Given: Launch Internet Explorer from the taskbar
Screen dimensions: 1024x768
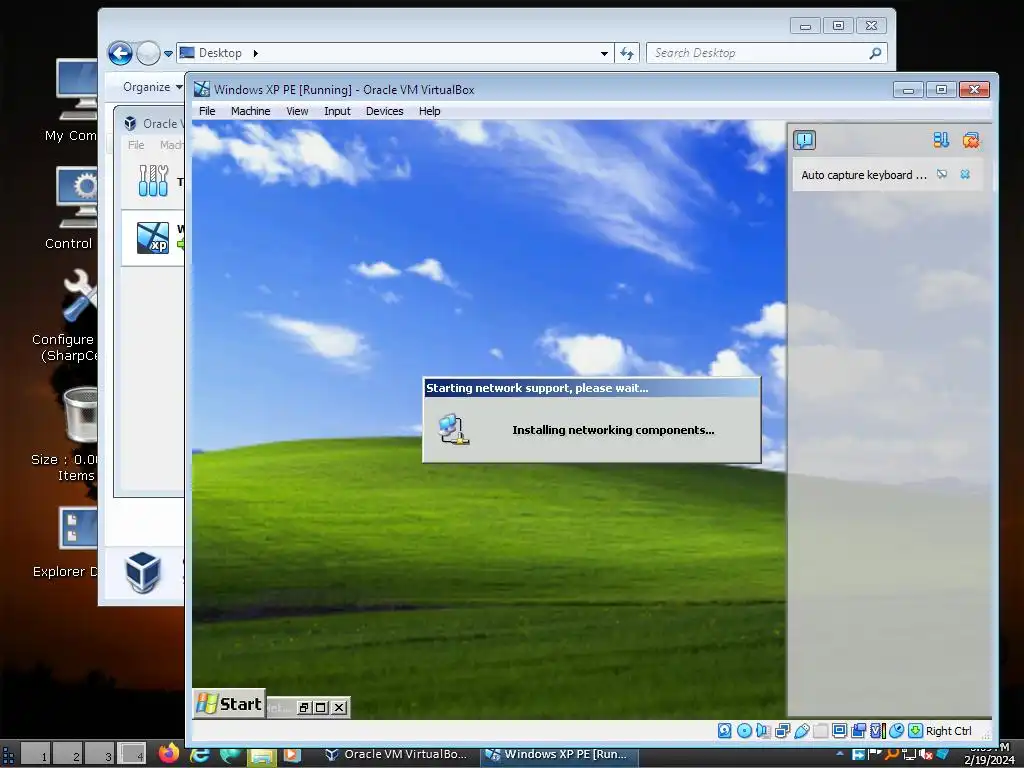Looking at the screenshot, I should tap(199, 754).
